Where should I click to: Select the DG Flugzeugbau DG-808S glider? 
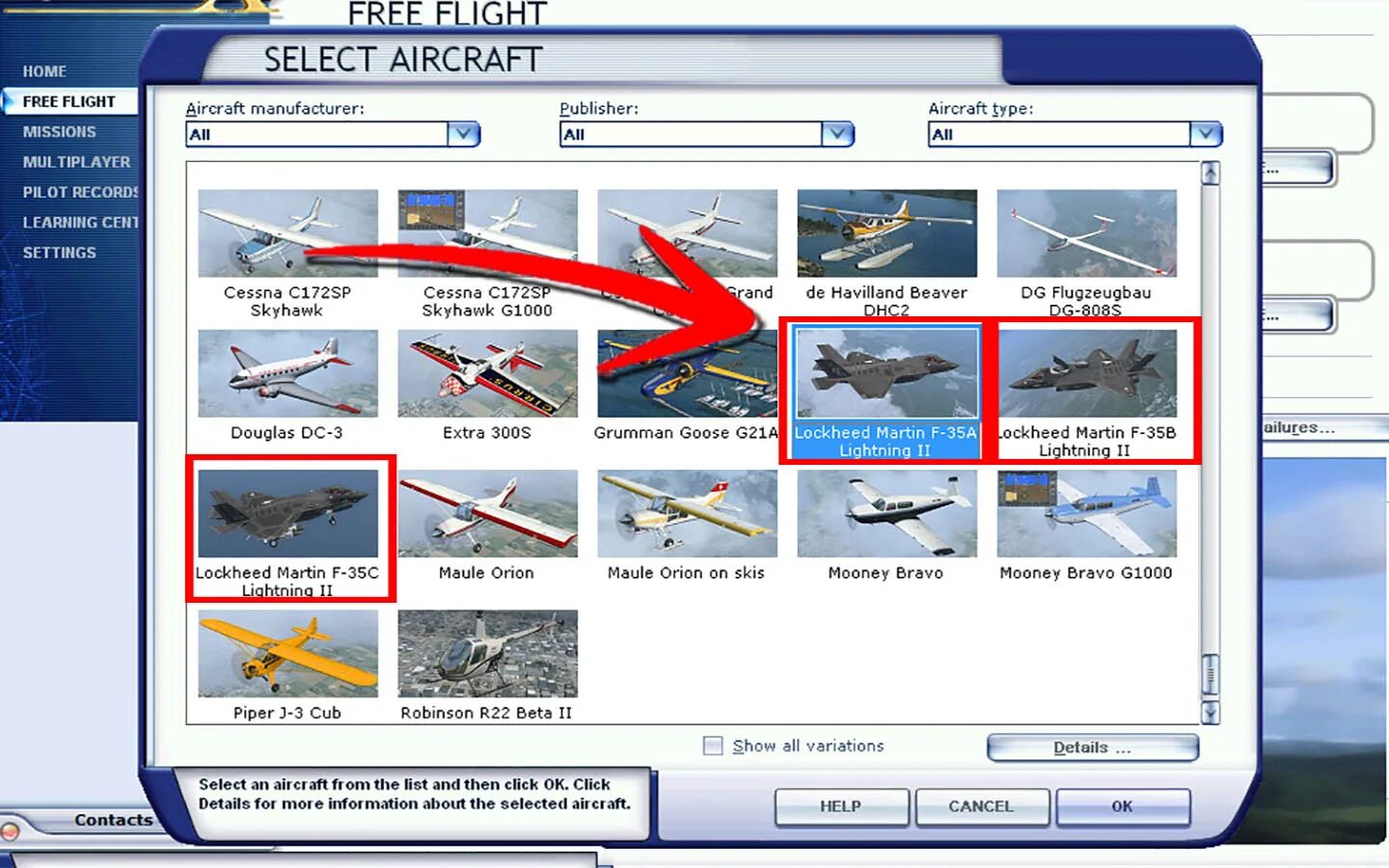(x=1086, y=233)
